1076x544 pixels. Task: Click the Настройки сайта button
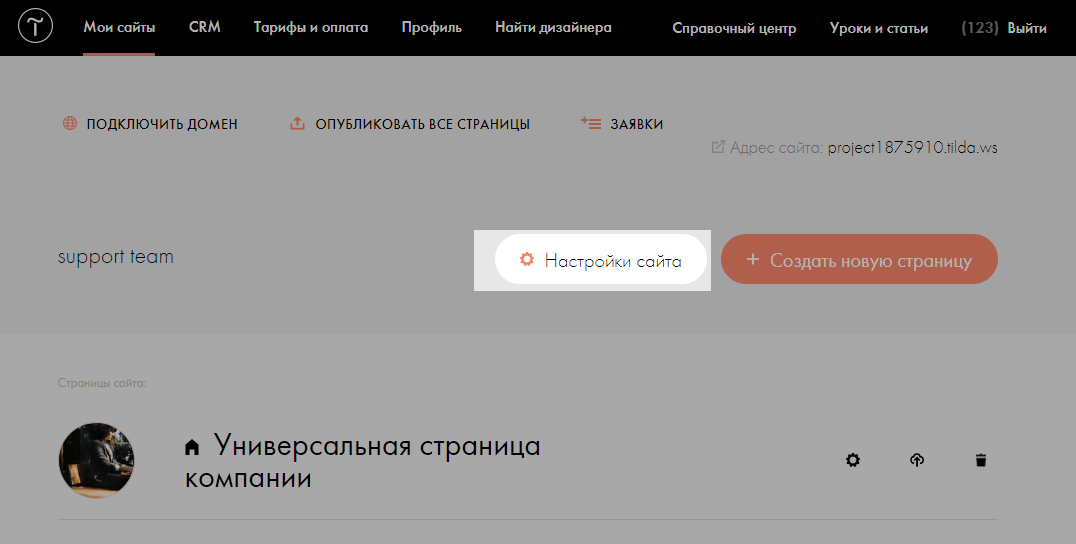[x=600, y=260]
